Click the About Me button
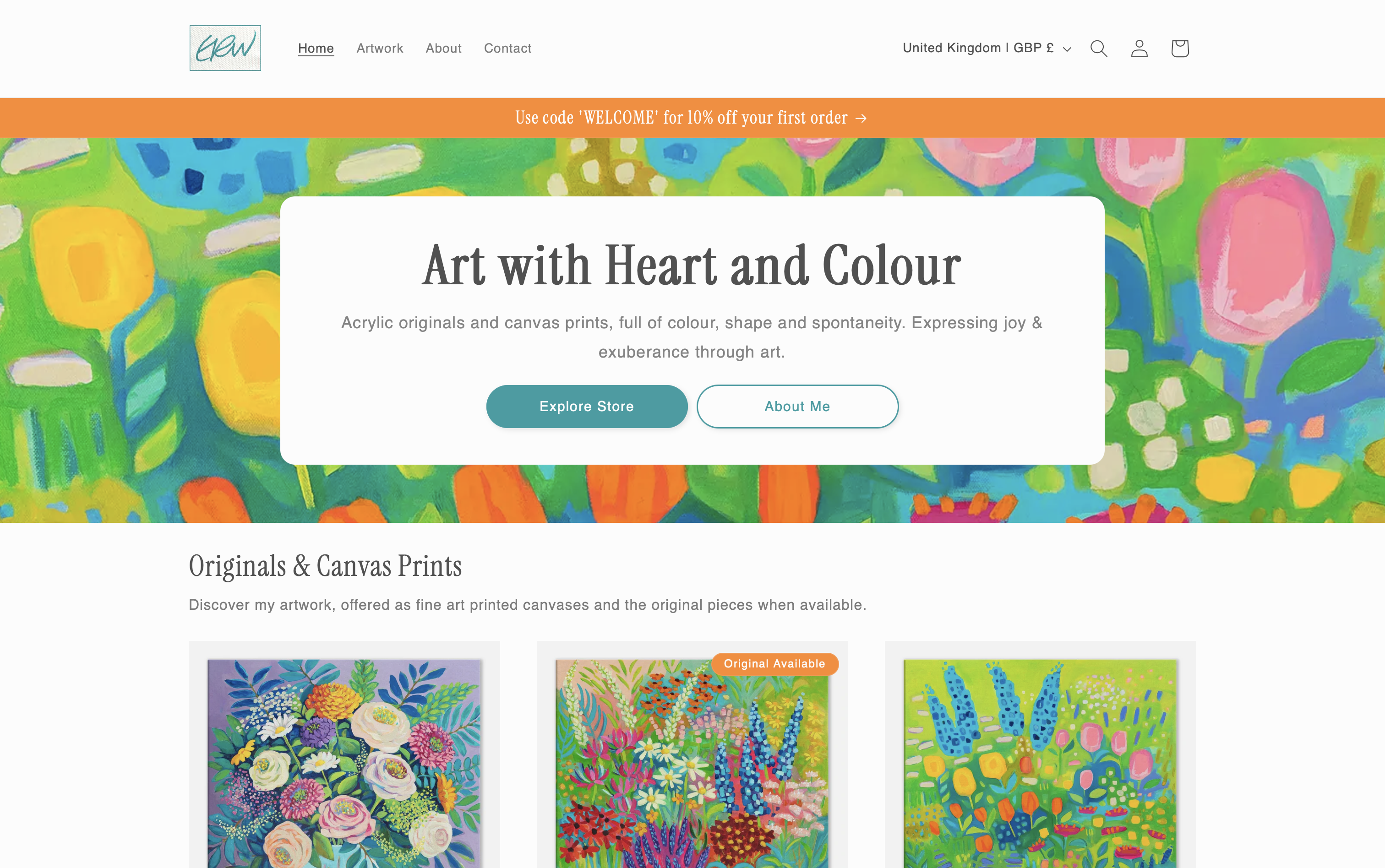 pos(797,407)
